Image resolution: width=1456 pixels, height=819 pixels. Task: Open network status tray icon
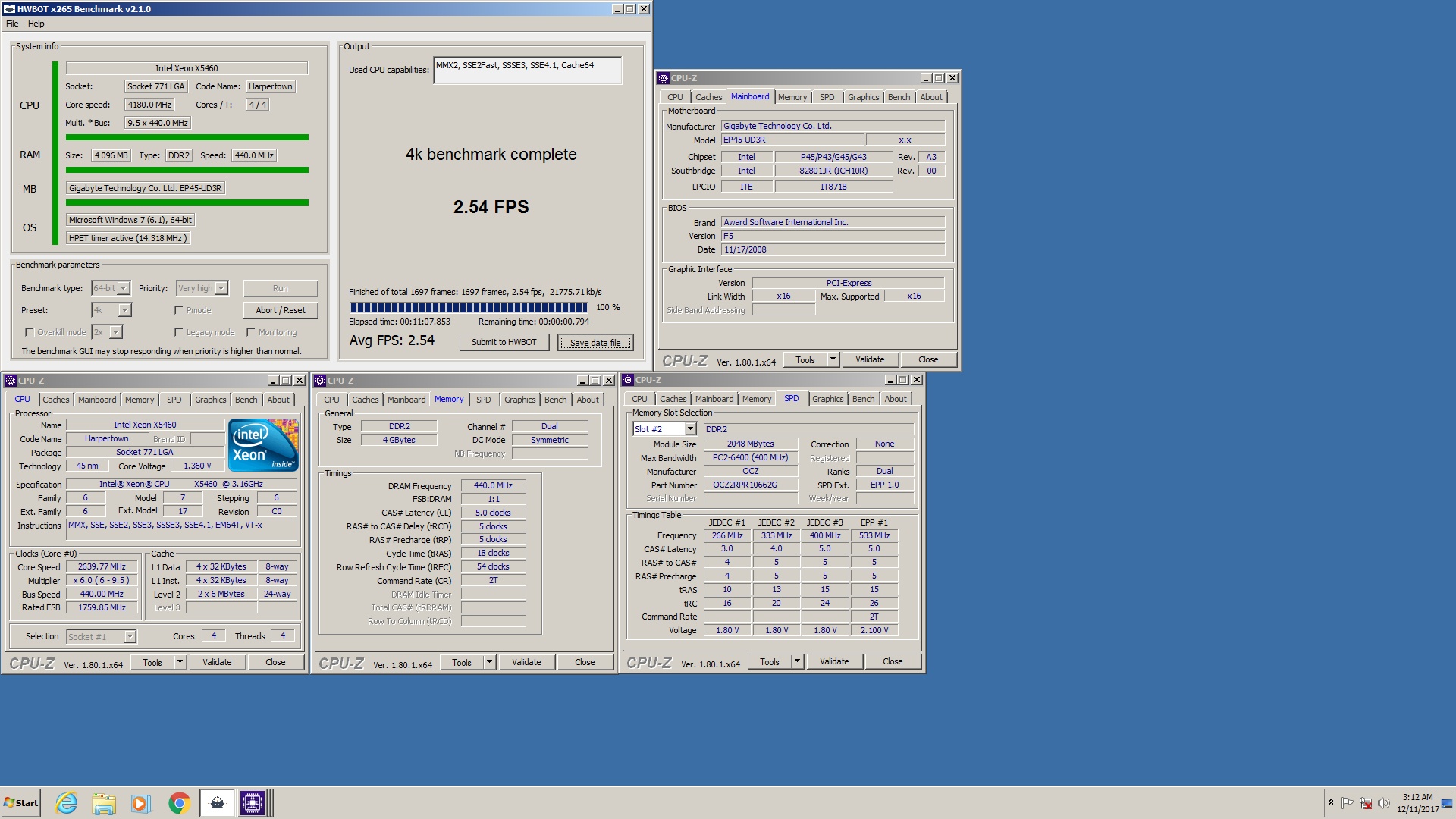1366,803
